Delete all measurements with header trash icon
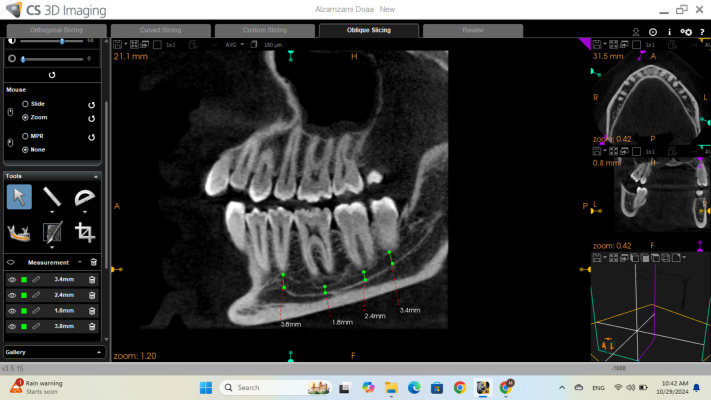 [93, 262]
